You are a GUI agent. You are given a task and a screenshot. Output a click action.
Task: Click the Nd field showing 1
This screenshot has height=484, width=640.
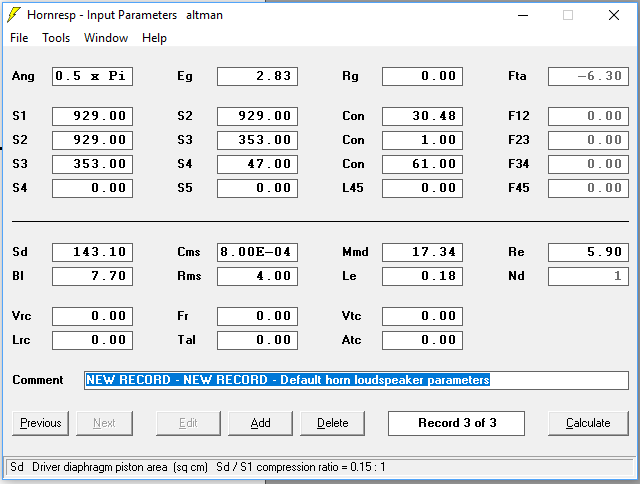(588, 277)
